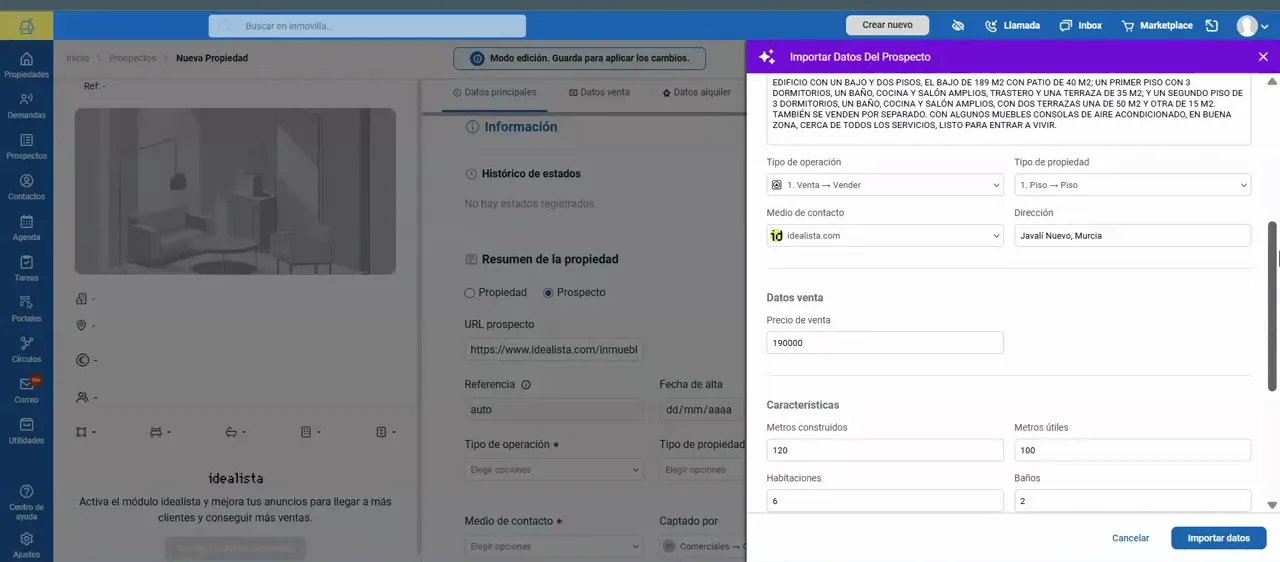The width and height of the screenshot is (1280, 562).
Task: Open Tipo de propiedad dropdown in main form
Action: 703,470
